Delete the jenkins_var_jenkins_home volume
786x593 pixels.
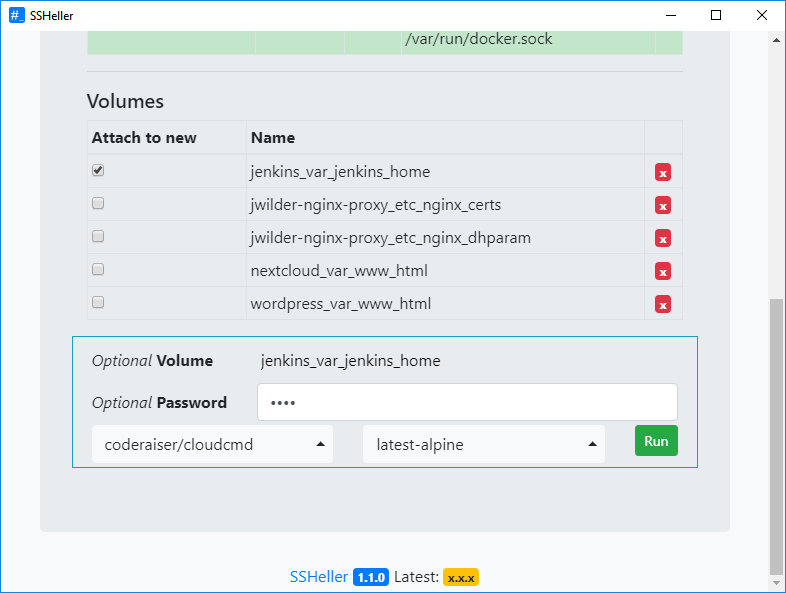[x=662, y=172]
